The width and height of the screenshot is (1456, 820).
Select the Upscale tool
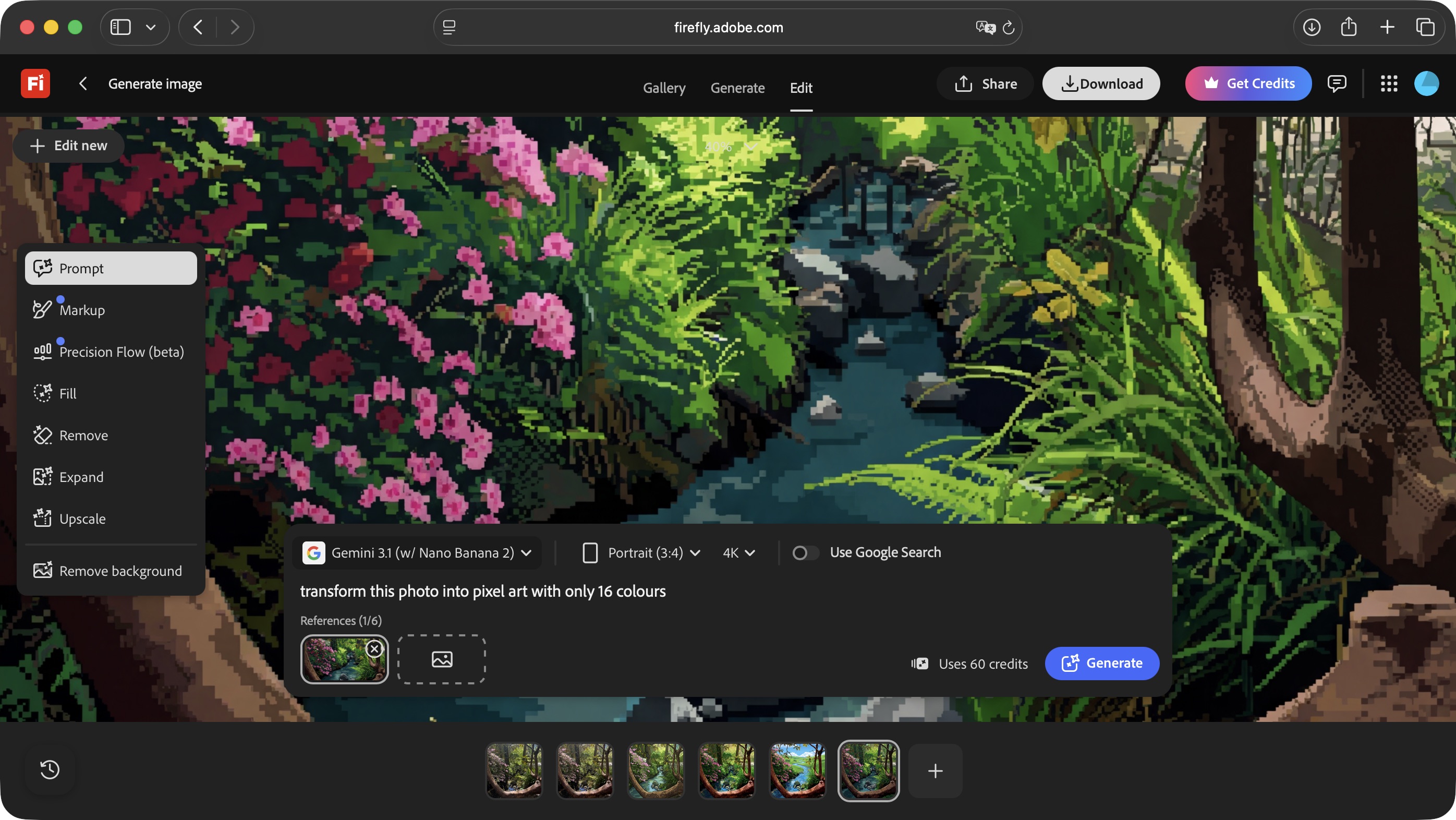pyautogui.click(x=111, y=518)
